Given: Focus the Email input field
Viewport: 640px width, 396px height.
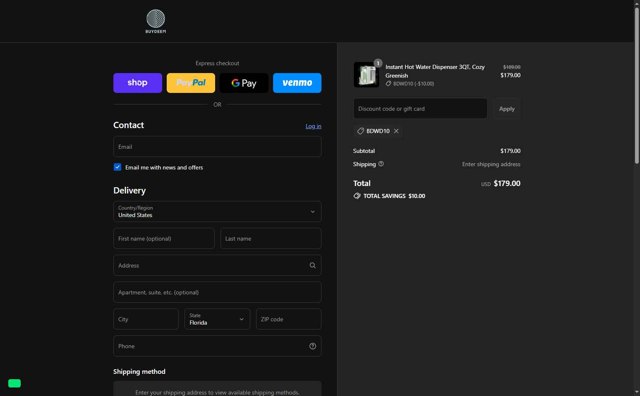Looking at the screenshot, I should click(217, 147).
